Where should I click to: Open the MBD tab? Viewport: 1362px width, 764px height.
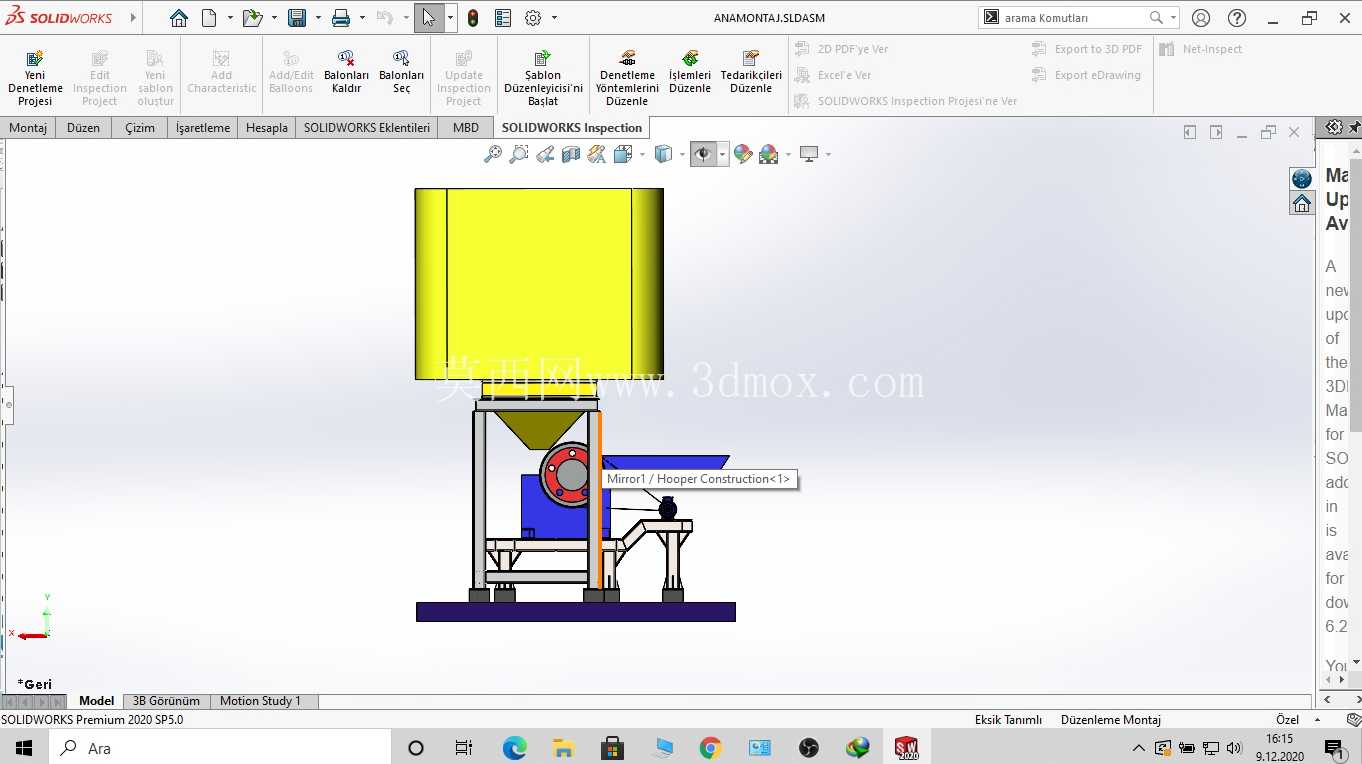(466, 128)
